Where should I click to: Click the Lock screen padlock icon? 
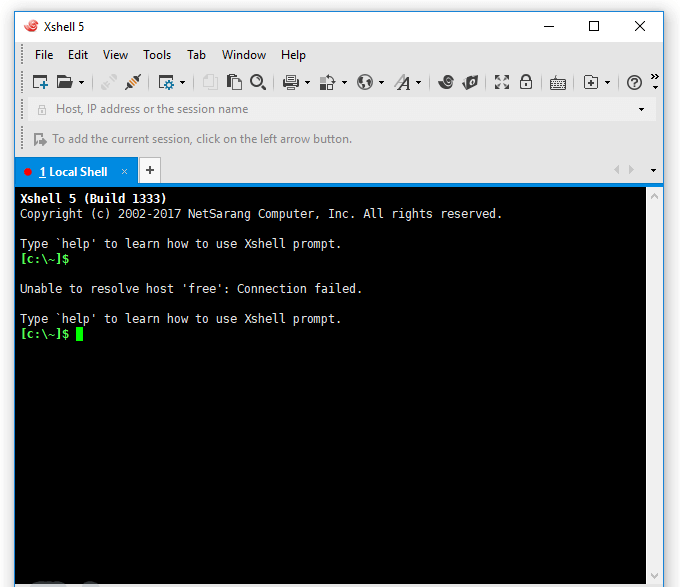tap(526, 82)
